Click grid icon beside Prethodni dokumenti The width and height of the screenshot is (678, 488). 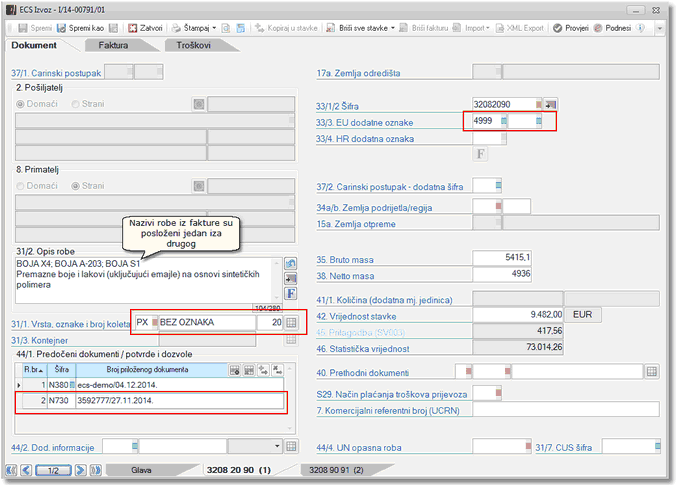[652, 371]
